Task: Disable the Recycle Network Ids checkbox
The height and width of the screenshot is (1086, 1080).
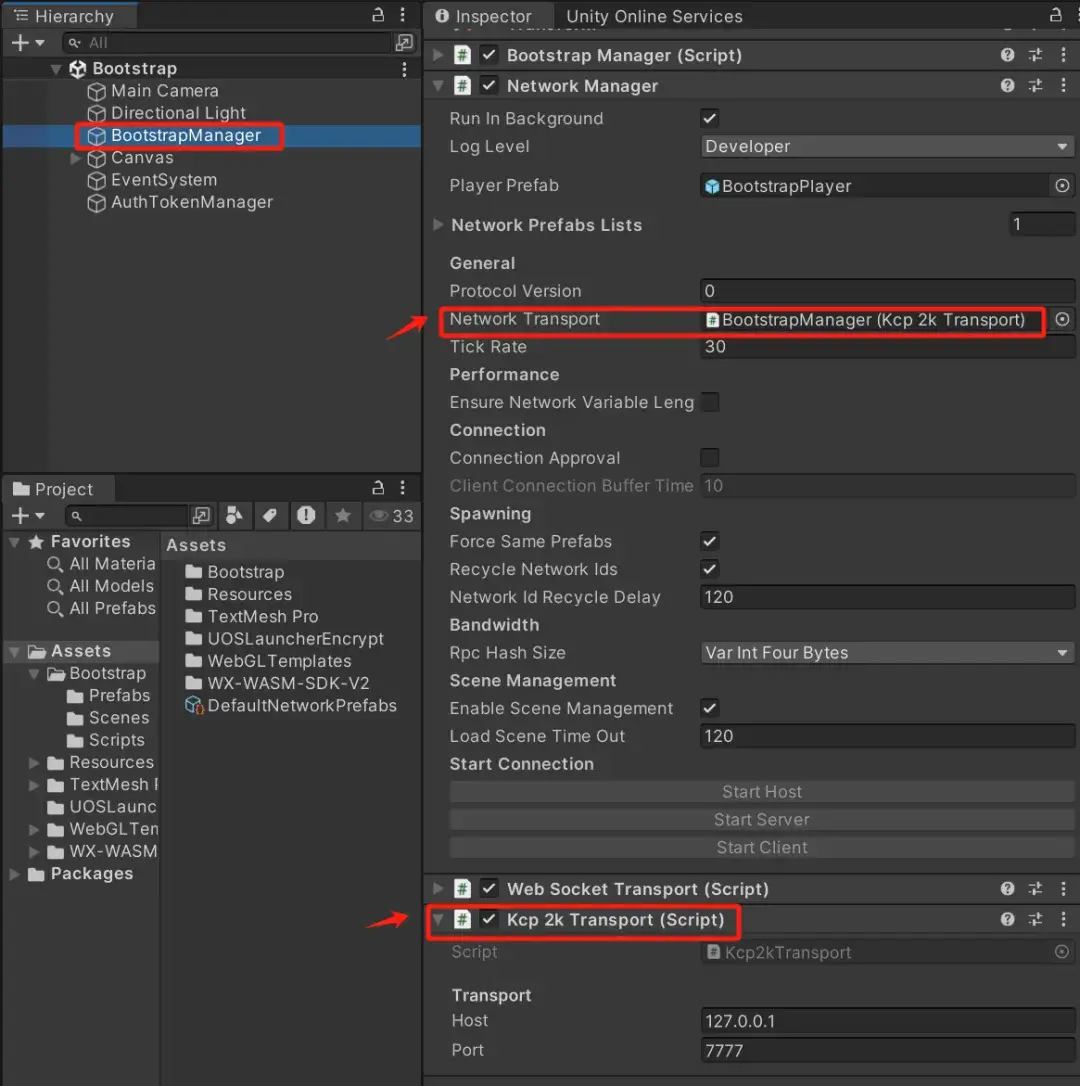Action: [x=710, y=569]
